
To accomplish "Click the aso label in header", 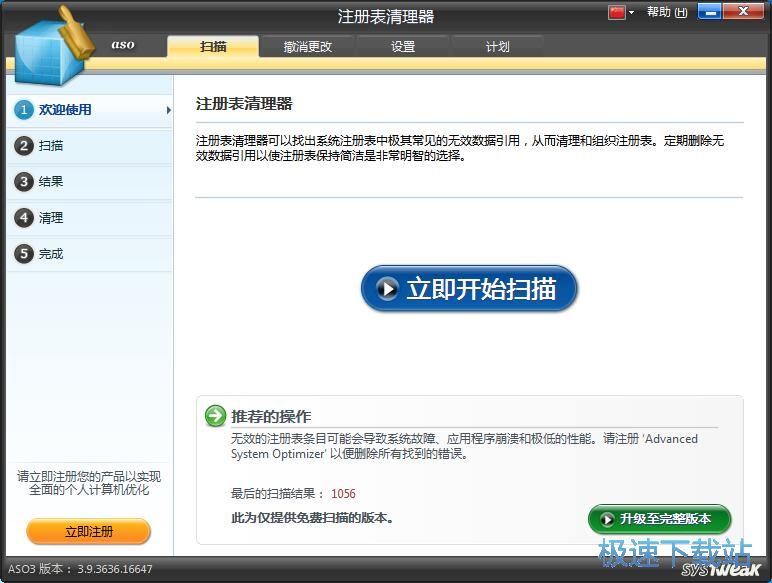I will click(123, 44).
